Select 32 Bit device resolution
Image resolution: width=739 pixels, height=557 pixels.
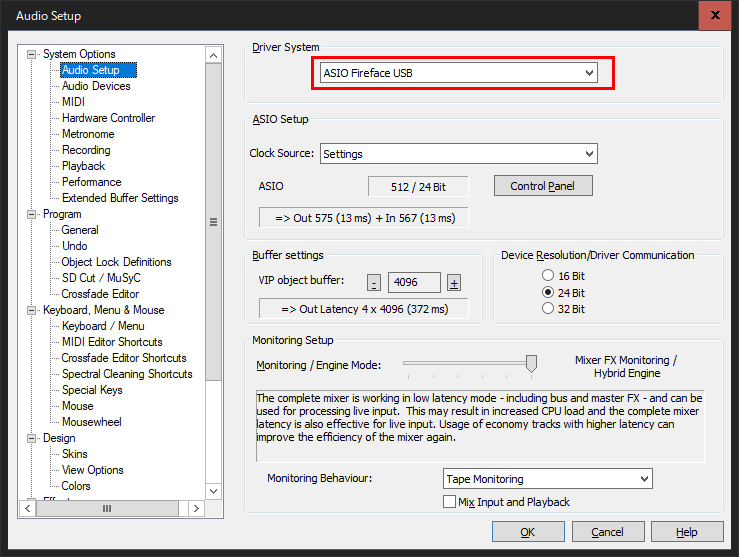point(547,309)
